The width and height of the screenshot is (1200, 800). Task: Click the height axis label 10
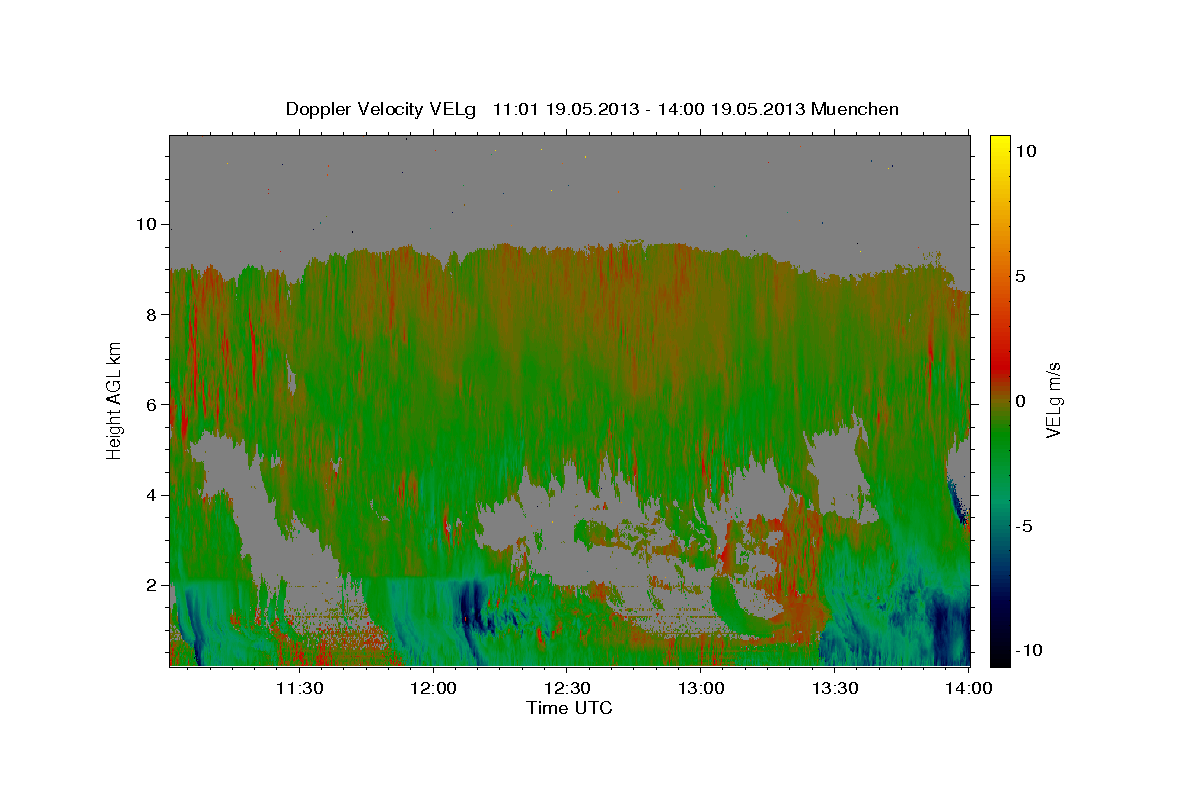[x=149, y=224]
